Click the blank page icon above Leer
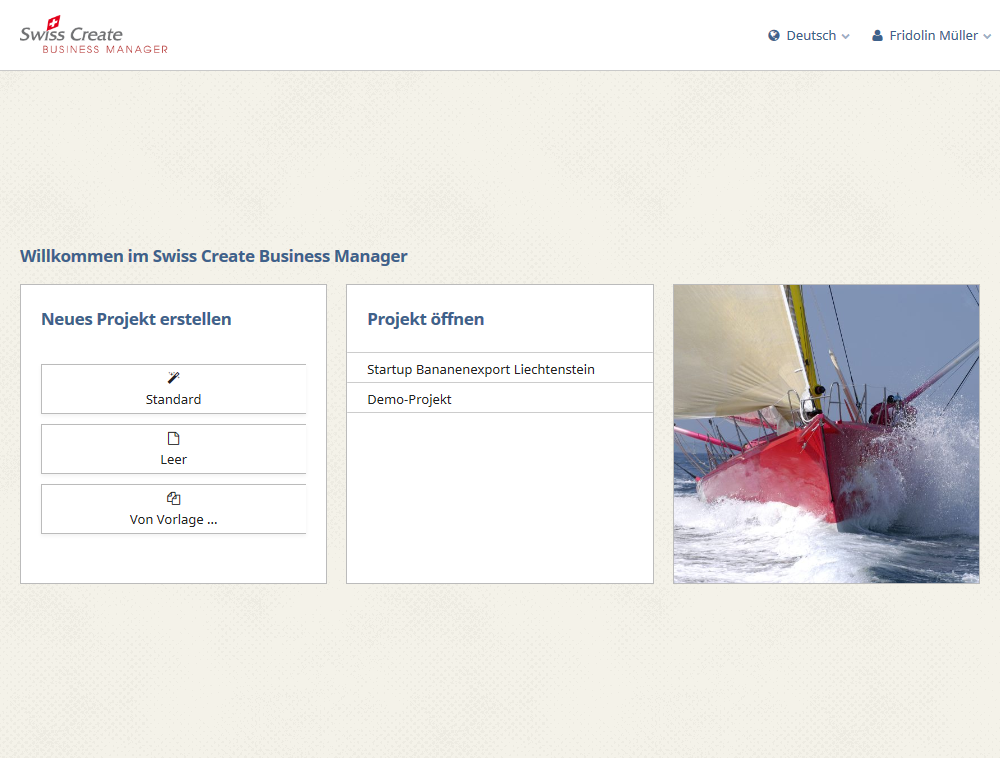This screenshot has width=1000, height=758. click(x=173, y=438)
